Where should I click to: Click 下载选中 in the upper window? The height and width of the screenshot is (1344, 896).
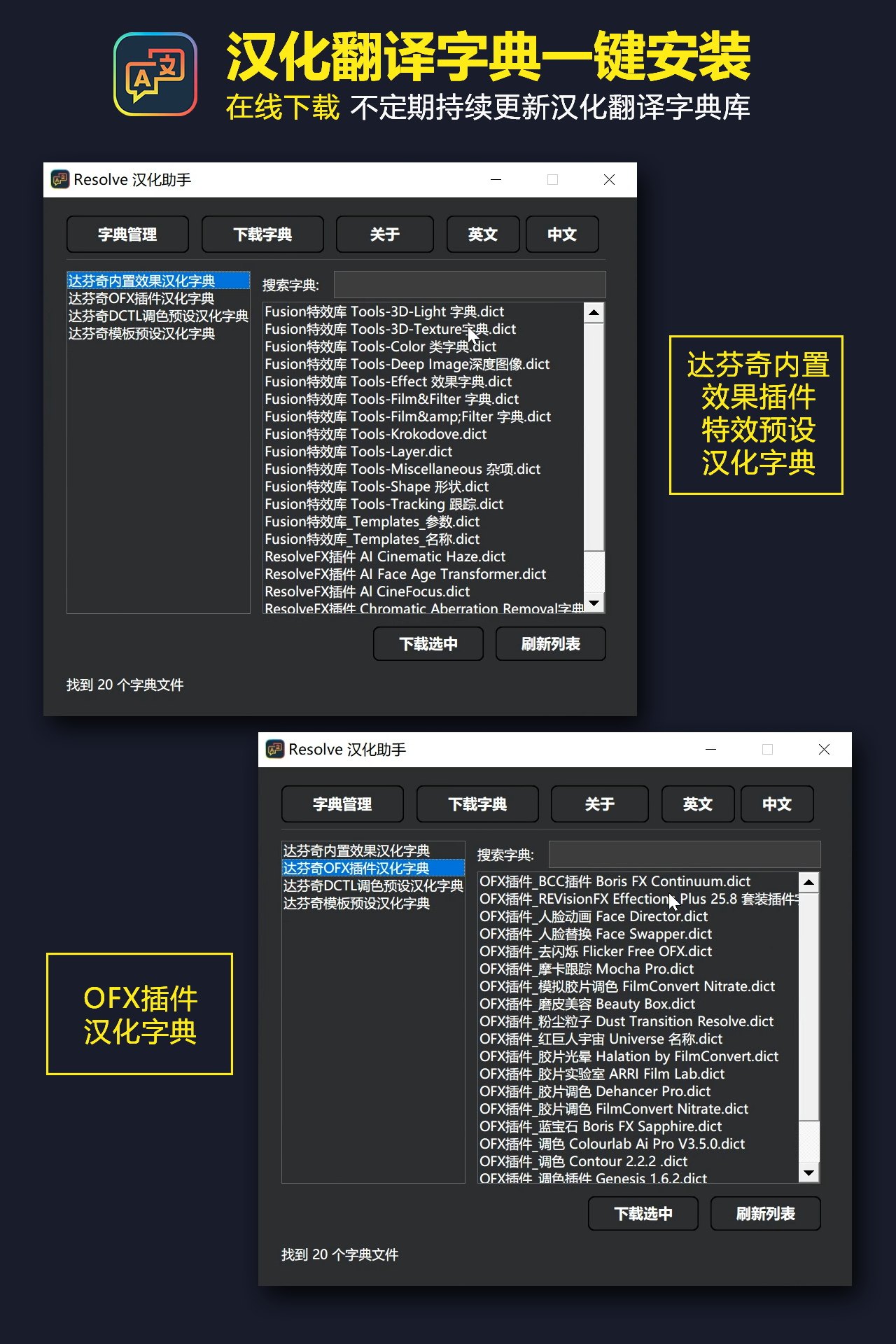(x=428, y=644)
